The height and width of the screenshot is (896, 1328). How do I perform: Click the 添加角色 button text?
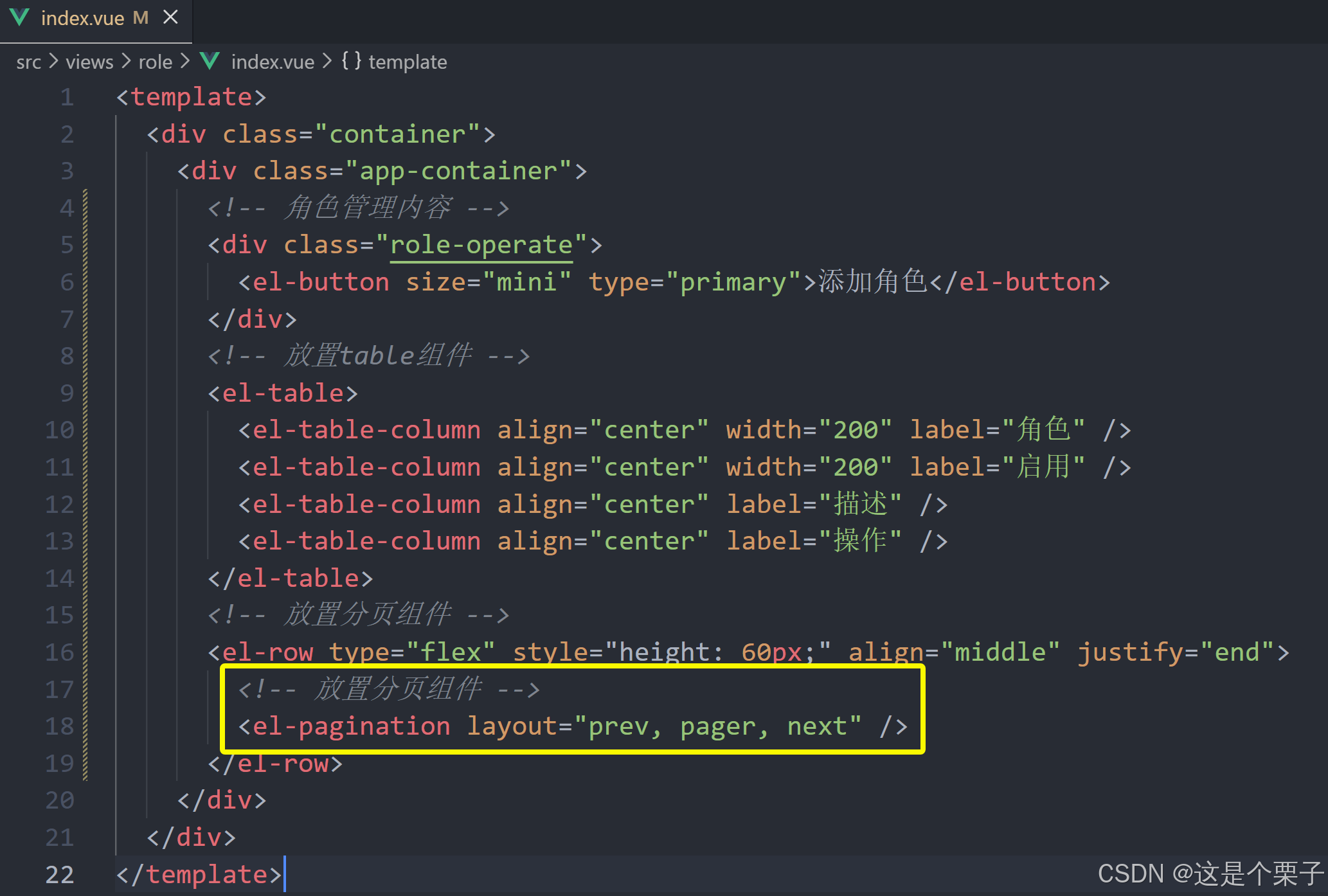873,282
